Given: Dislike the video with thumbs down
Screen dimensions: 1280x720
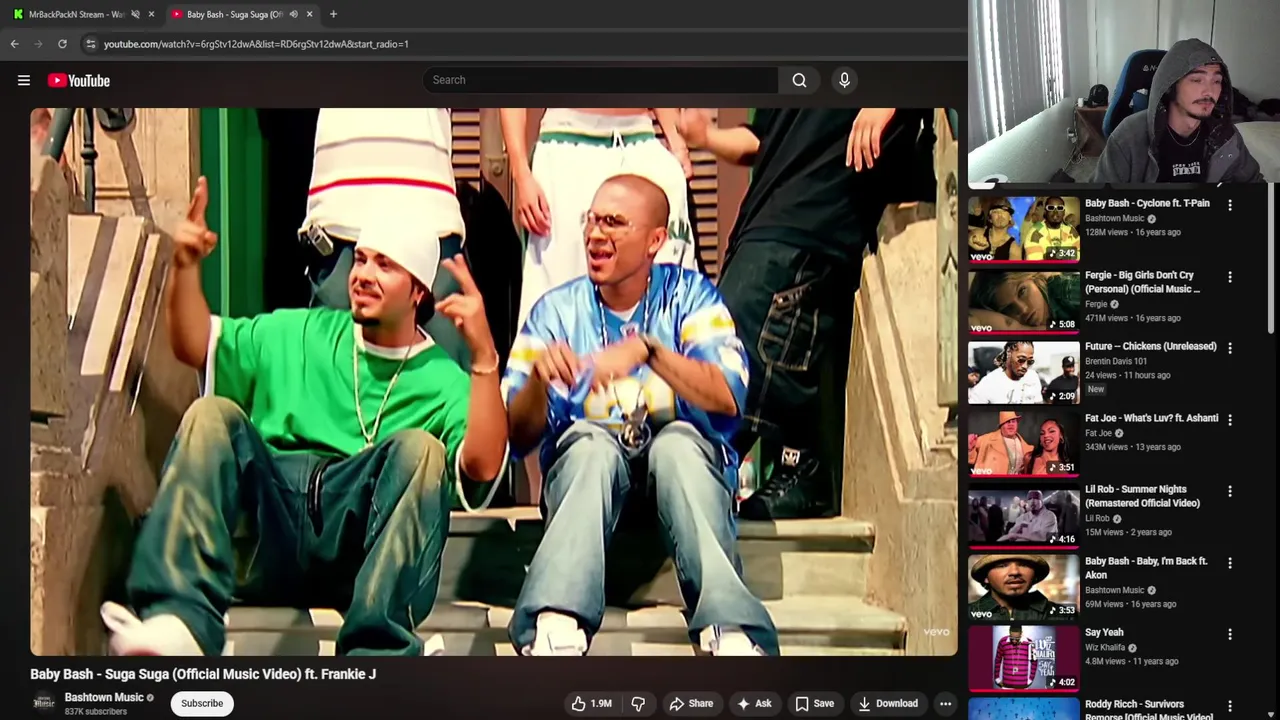Looking at the screenshot, I should [x=638, y=703].
